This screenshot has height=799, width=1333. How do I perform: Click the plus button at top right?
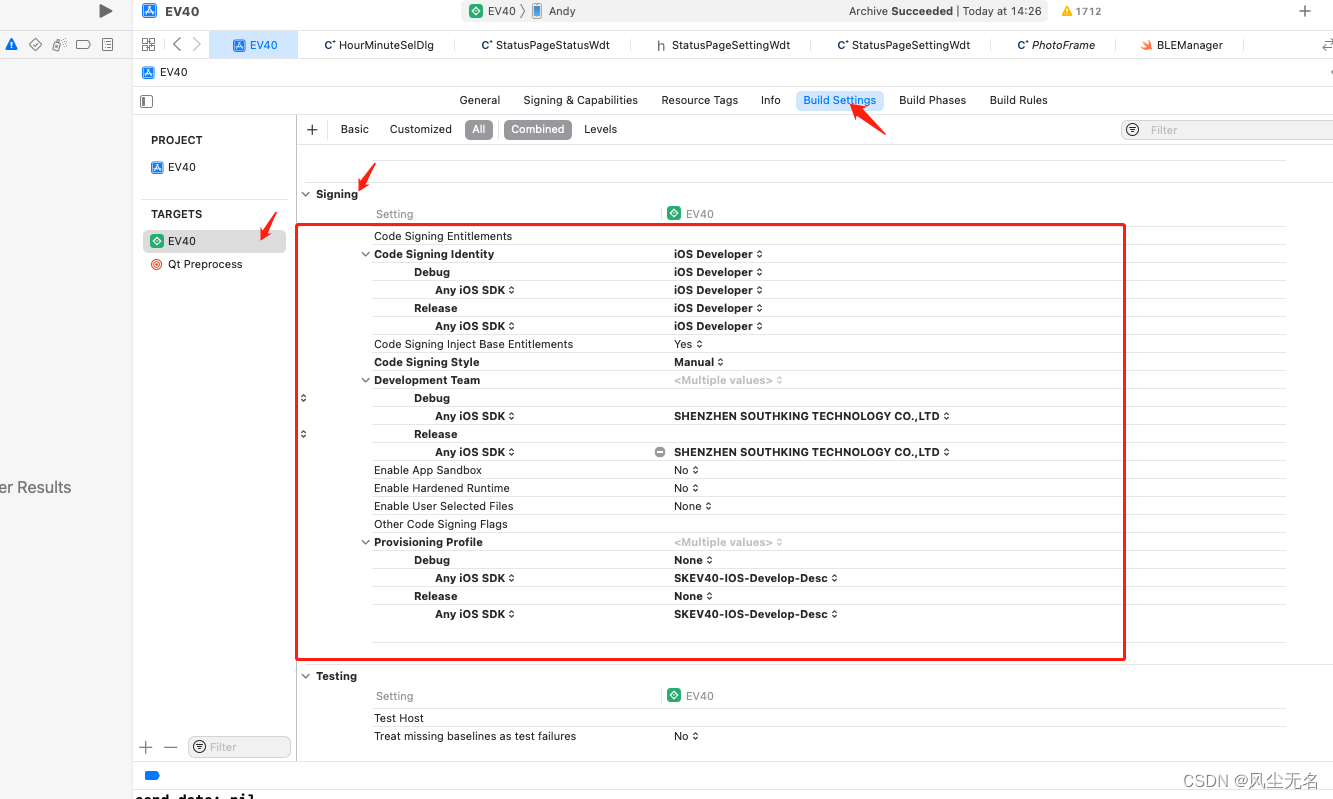pos(1304,11)
